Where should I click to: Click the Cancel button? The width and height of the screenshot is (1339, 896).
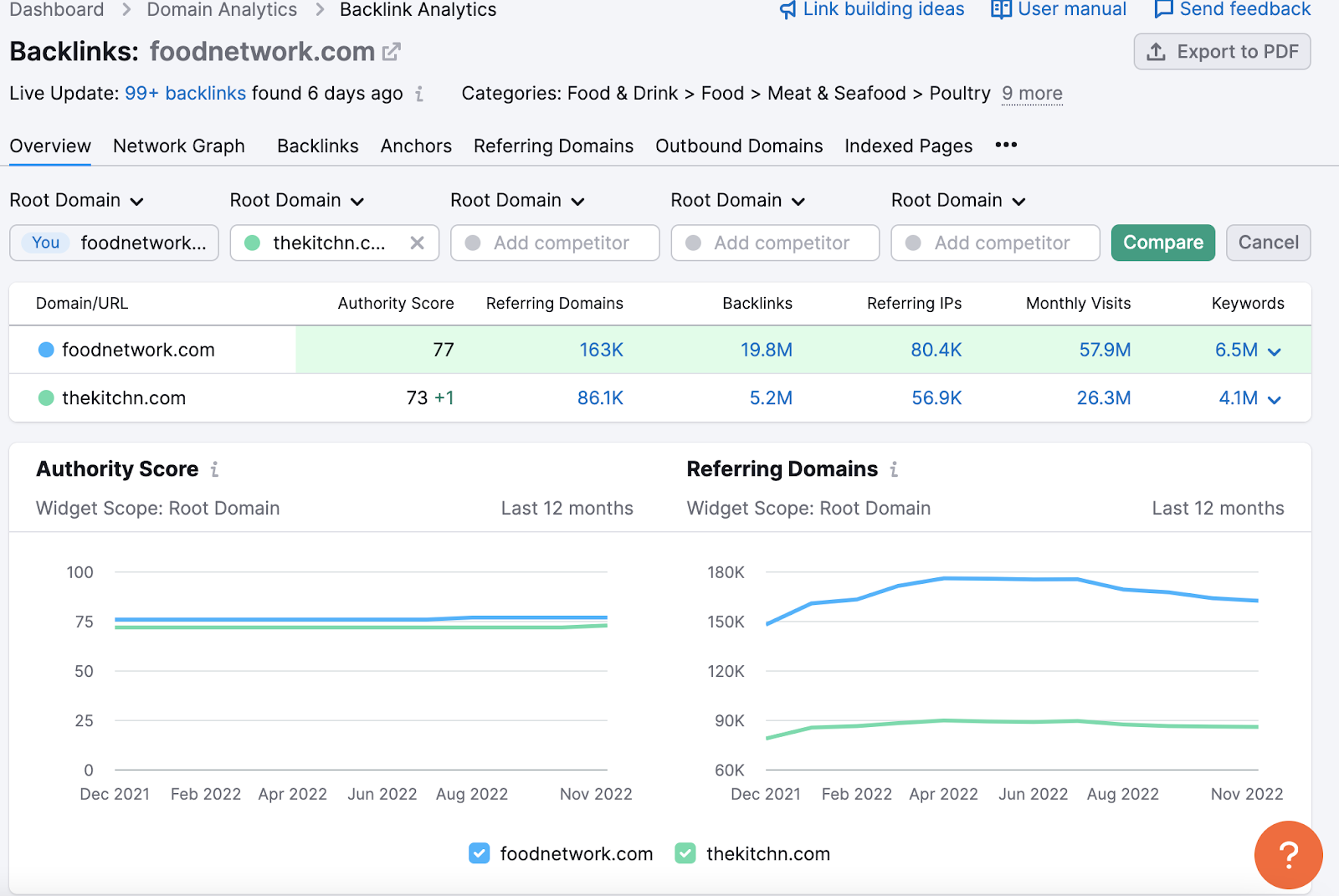coord(1268,243)
